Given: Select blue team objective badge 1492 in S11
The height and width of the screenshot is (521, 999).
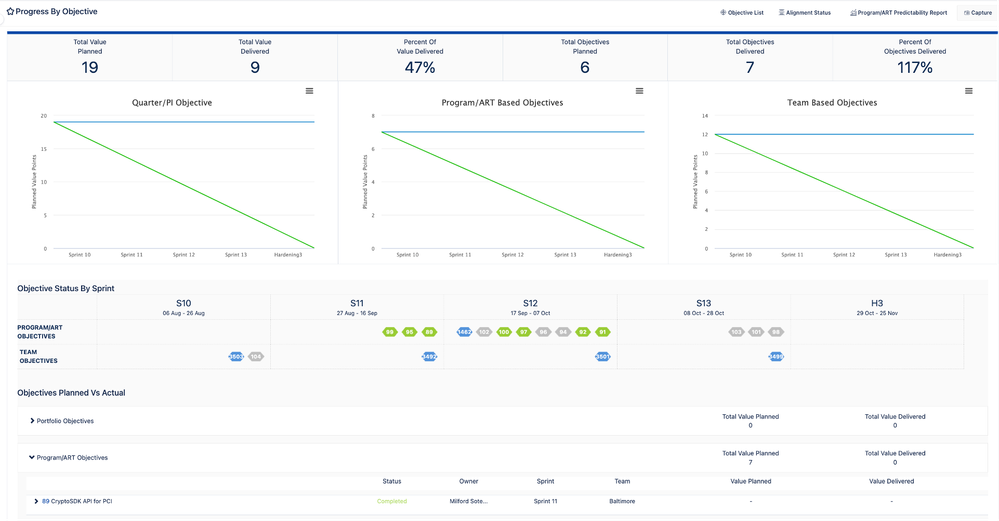Looking at the screenshot, I should pos(429,357).
